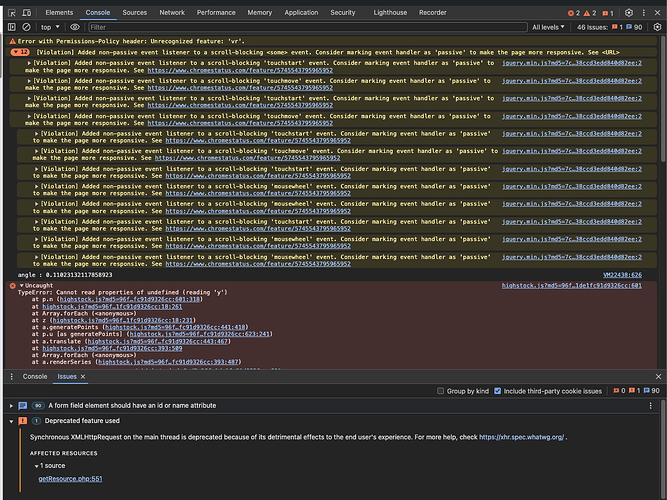
Task: Uncheck Include third-party cookie issues
Action: pos(498,391)
